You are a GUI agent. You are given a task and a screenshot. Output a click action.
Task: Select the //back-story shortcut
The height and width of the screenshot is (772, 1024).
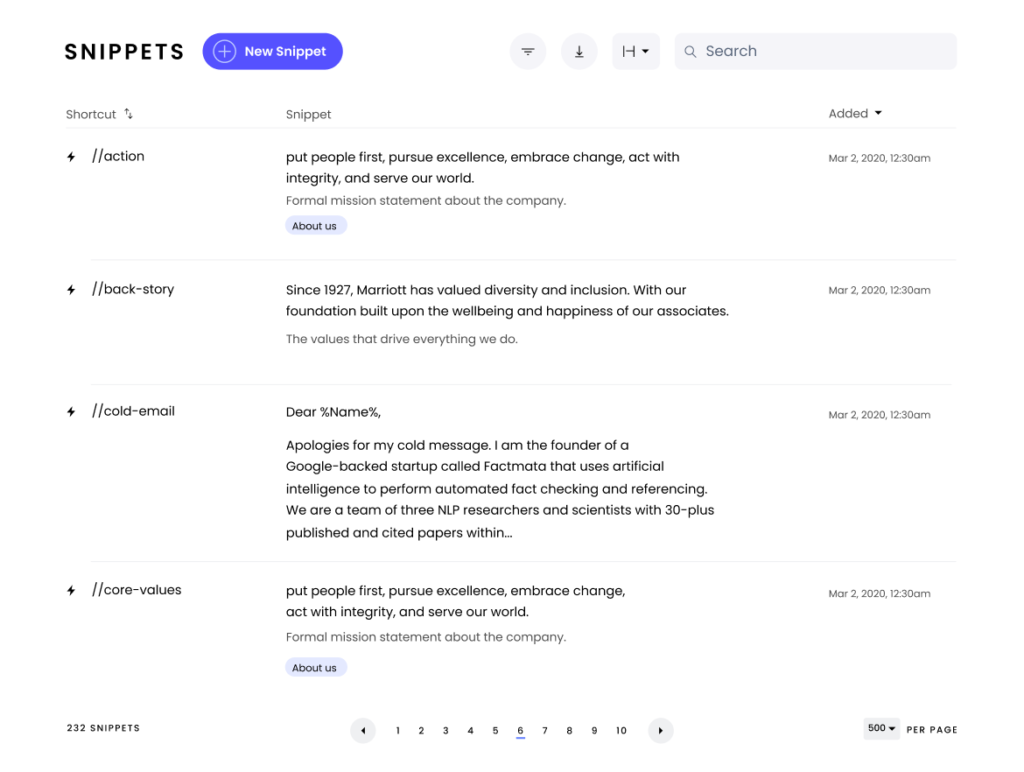pos(133,289)
